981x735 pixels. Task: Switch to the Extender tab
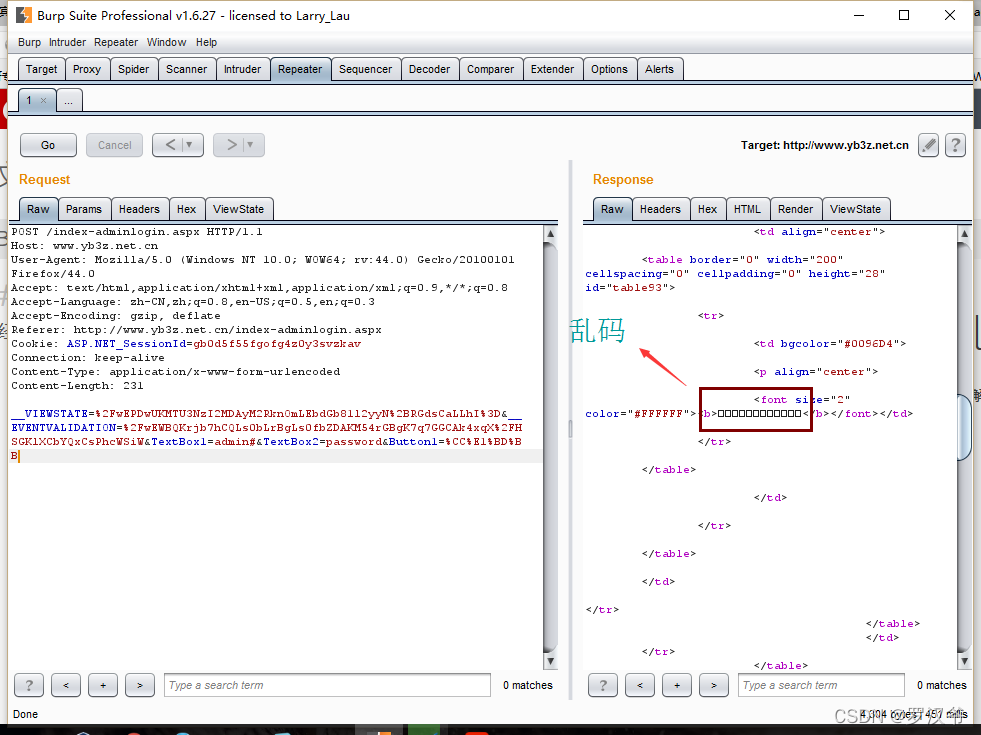click(552, 69)
